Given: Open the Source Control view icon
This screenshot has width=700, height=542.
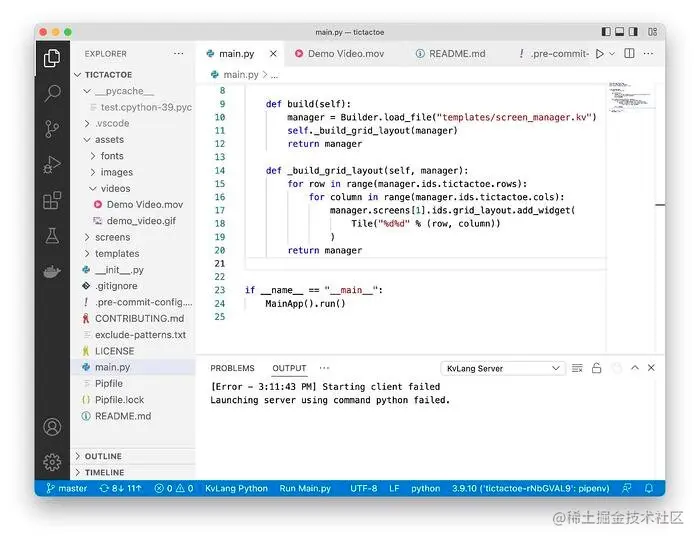Looking at the screenshot, I should point(52,129).
